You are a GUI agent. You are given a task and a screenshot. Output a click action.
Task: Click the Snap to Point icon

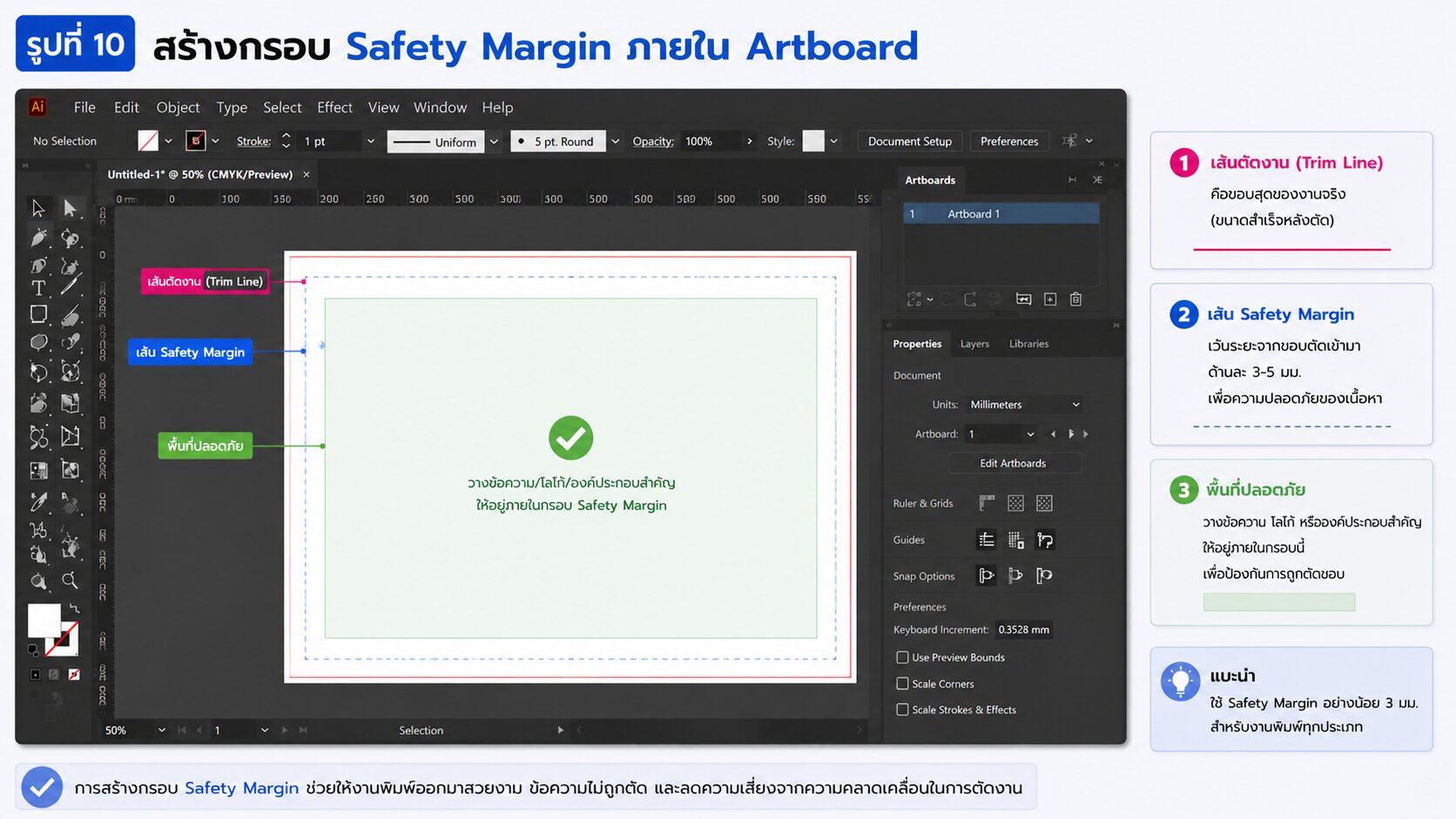pyautogui.click(x=986, y=575)
